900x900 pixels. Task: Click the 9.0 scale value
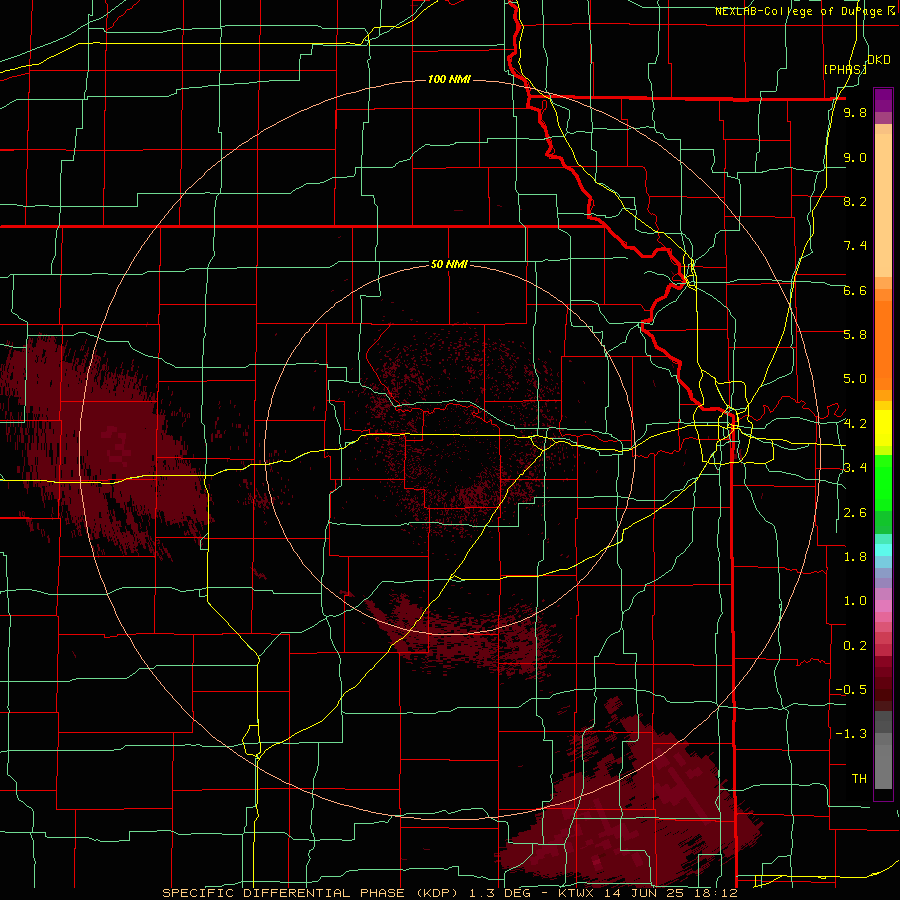(x=855, y=158)
